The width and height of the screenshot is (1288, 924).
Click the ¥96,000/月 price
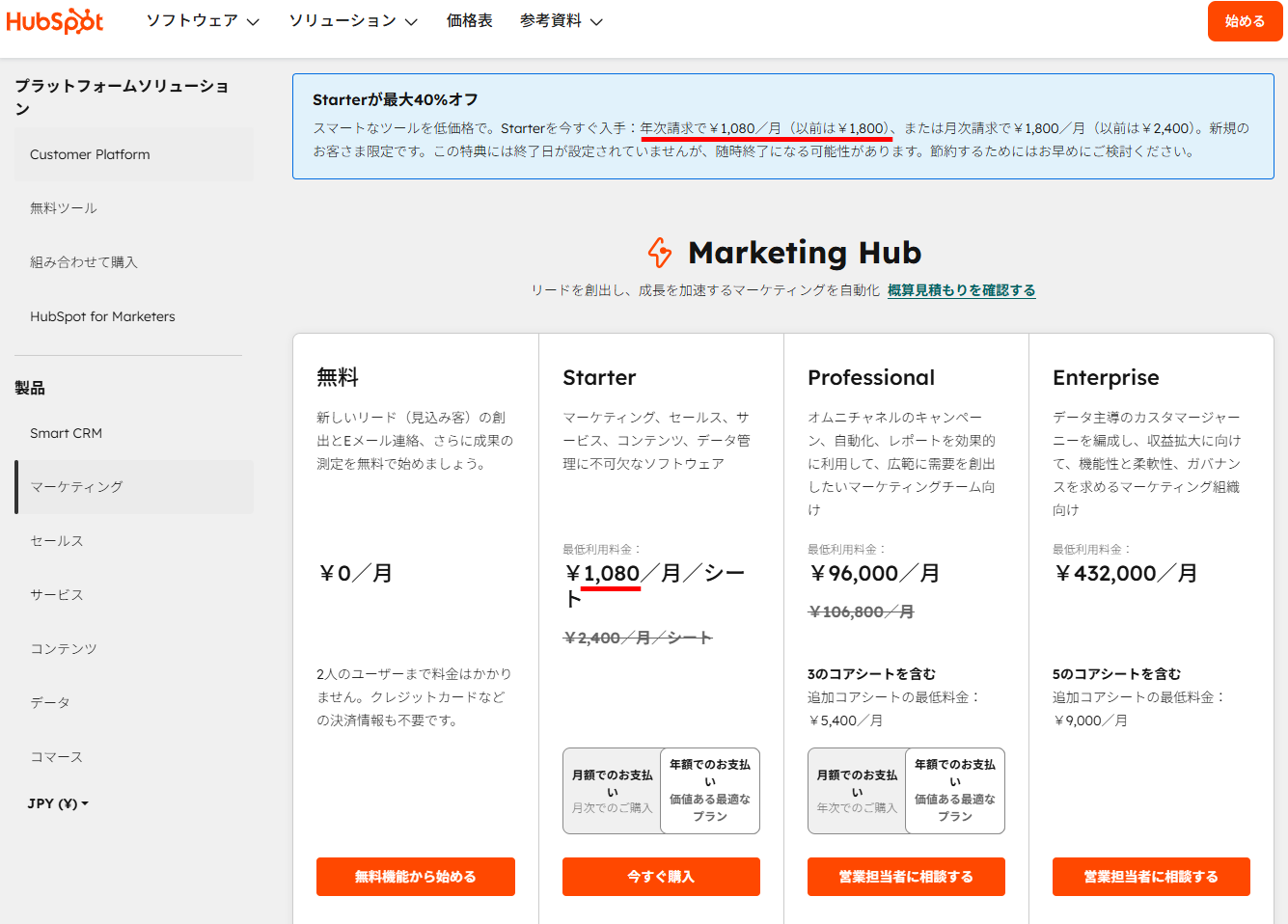874,574
